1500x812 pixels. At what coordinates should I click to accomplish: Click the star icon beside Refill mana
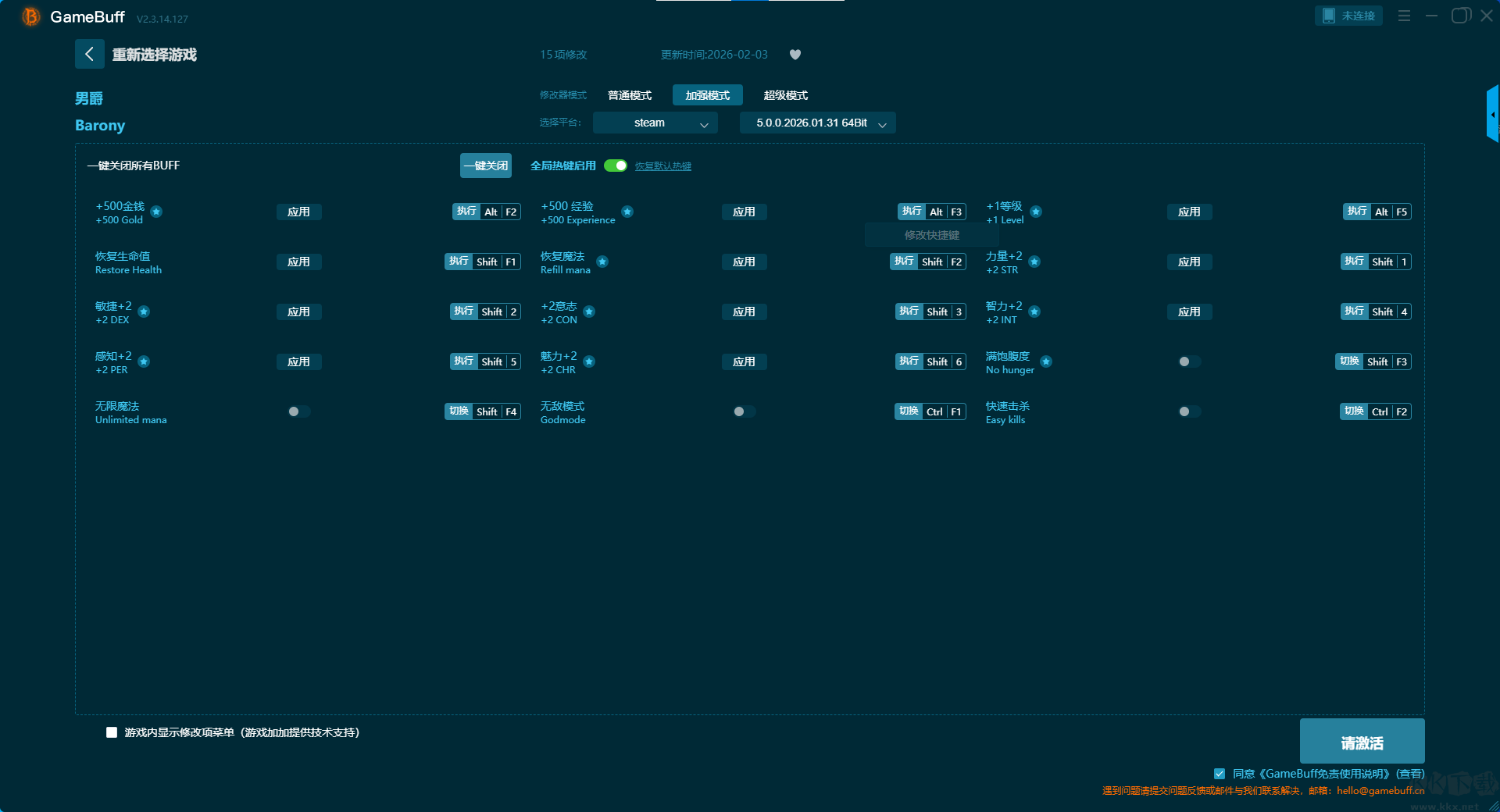[602, 262]
